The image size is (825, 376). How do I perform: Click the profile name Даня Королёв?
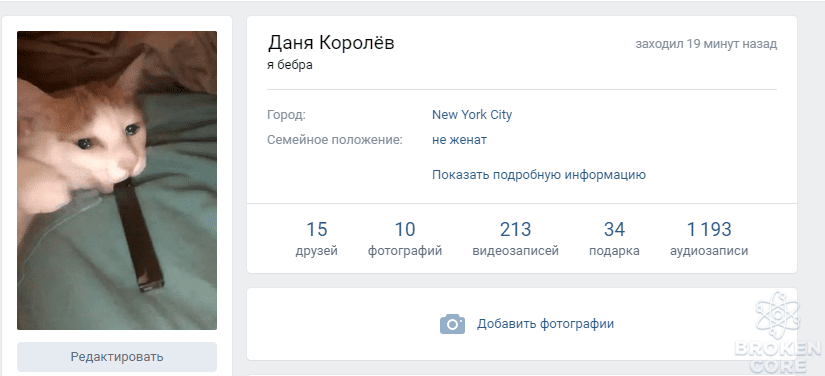[x=331, y=43]
